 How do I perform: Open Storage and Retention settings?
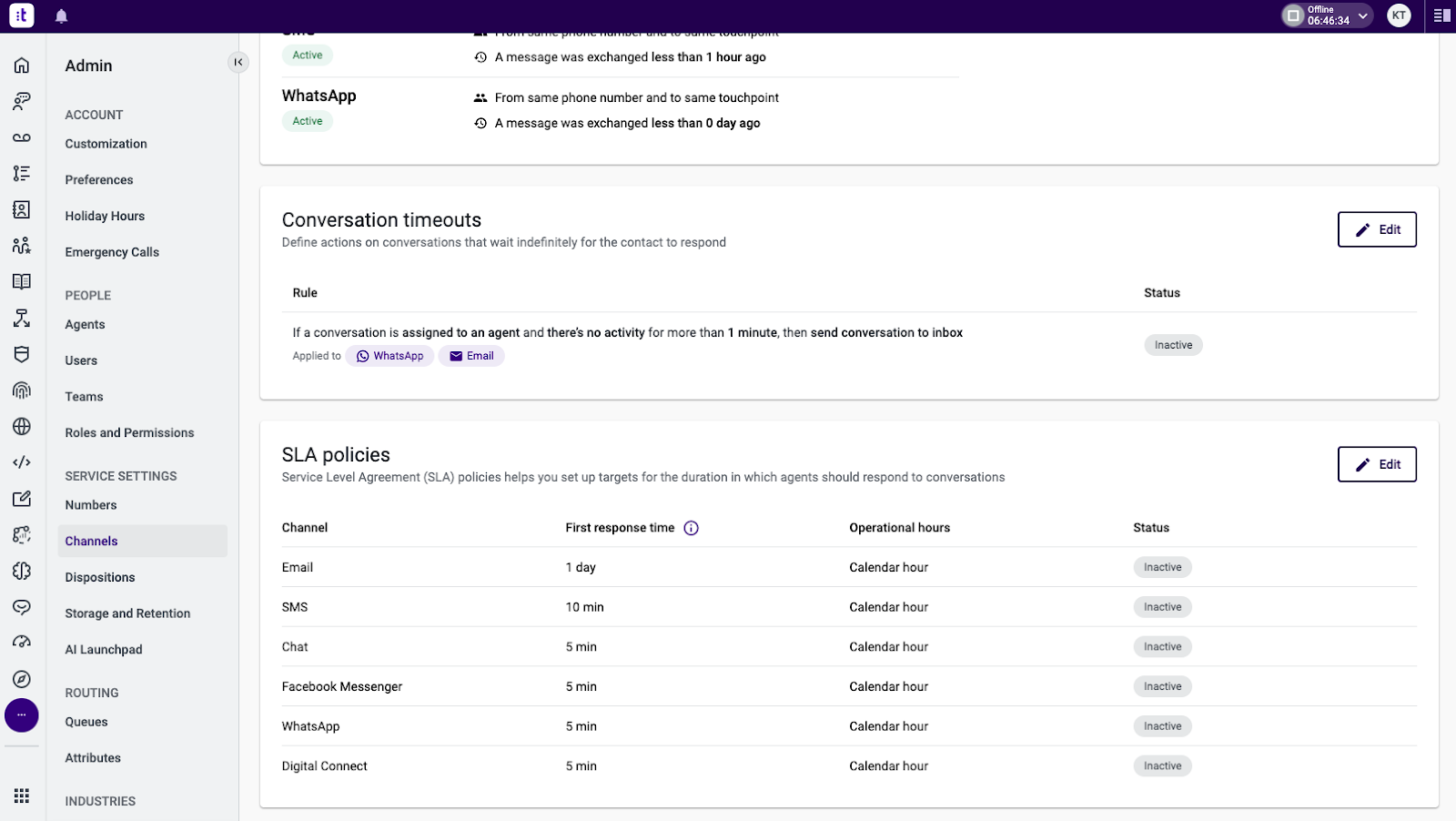[x=127, y=613]
